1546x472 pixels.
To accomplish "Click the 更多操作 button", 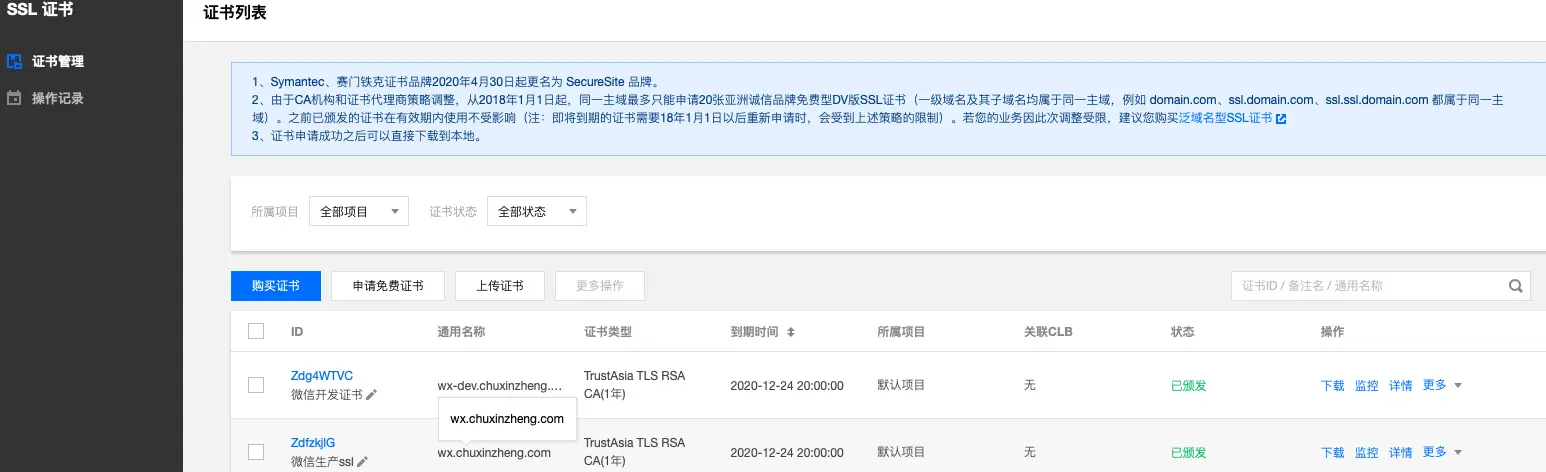I will [600, 286].
